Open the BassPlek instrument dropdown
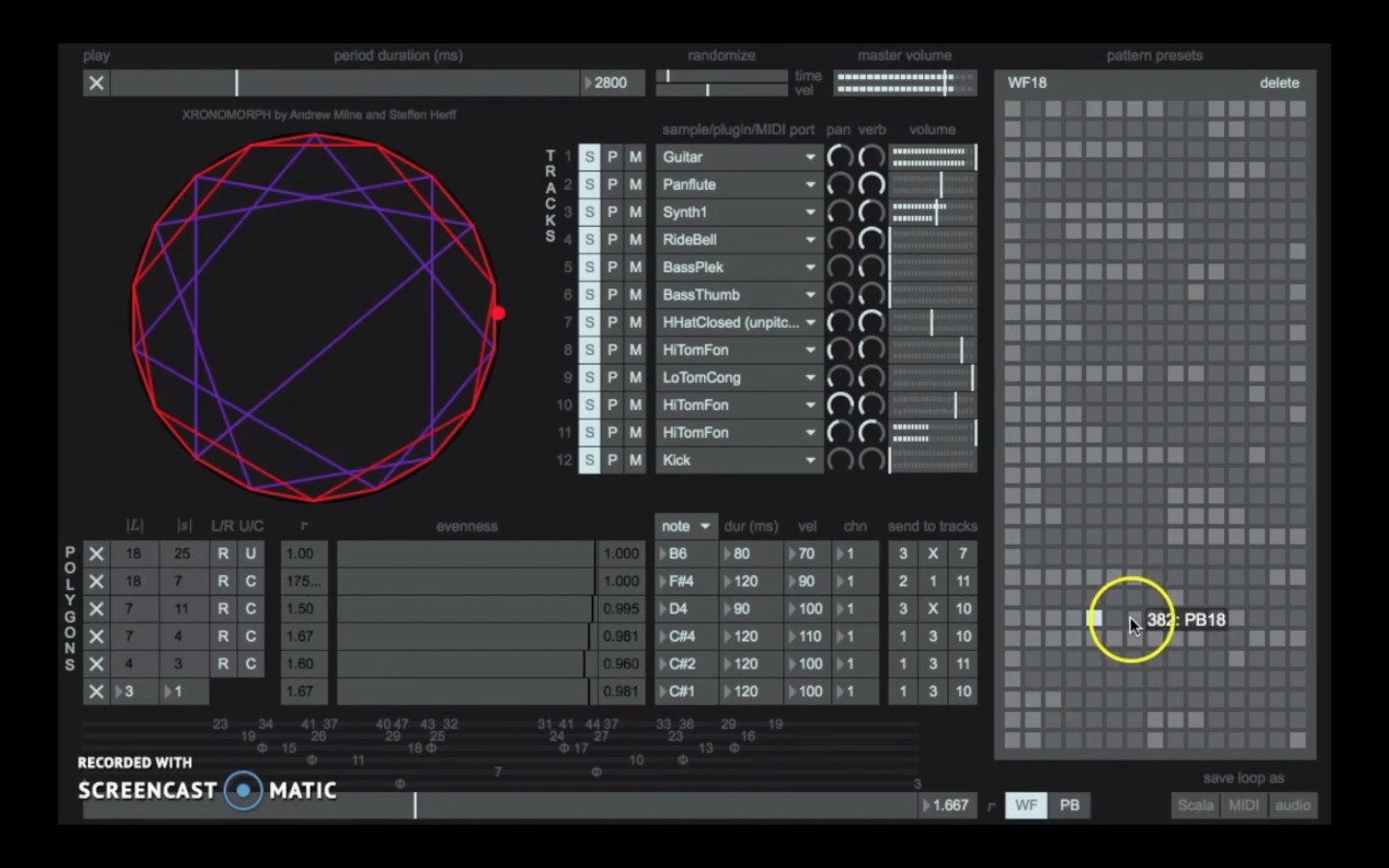Viewport: 1389px width, 868px height. tap(739, 267)
